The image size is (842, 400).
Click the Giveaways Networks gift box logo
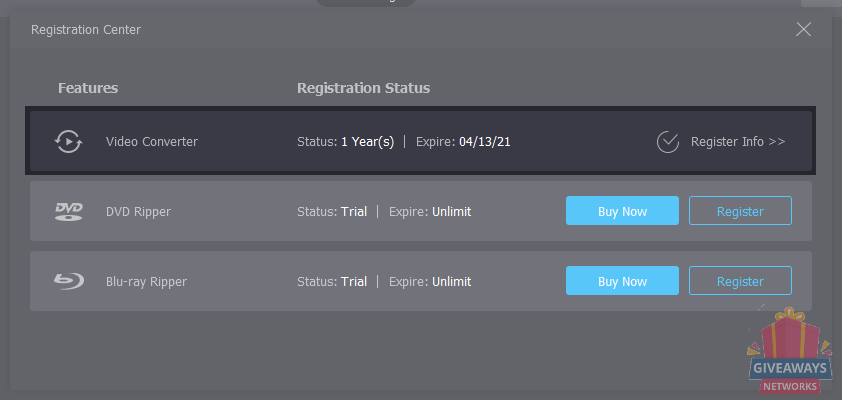[789, 350]
